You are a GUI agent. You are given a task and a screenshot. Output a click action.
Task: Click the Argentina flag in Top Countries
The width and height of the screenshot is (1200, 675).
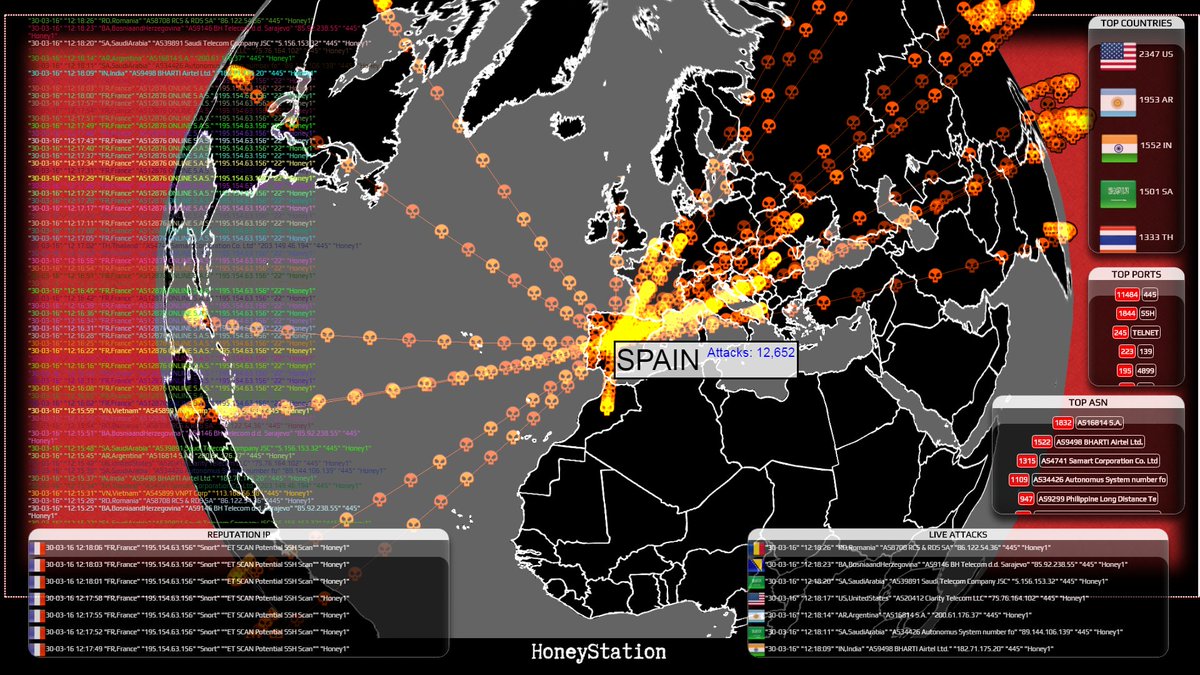coord(1118,101)
